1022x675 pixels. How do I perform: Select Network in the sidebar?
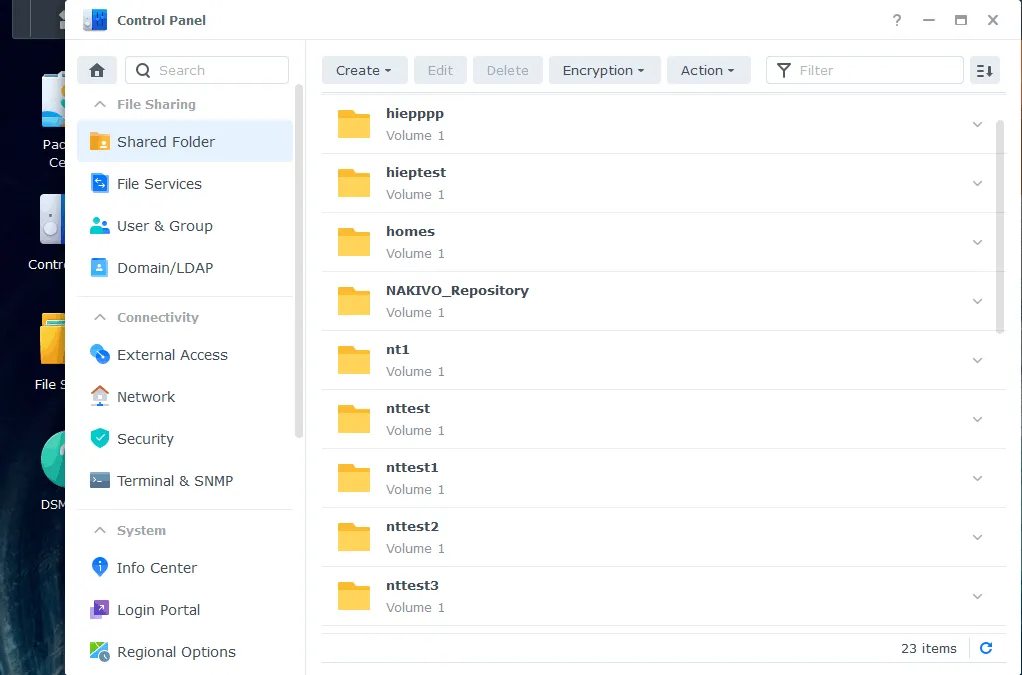(145, 397)
